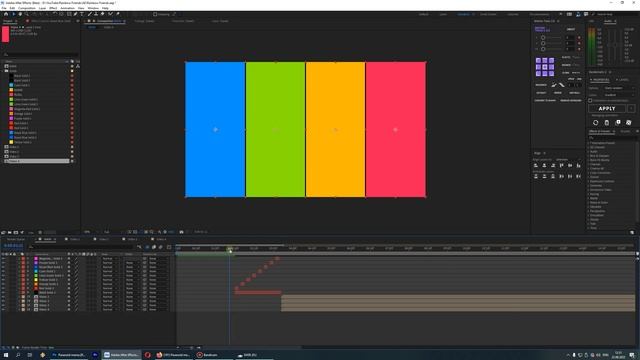The image size is (640, 360).
Task: Click the current time indicator in timeline ruler
Action: pos(230,249)
